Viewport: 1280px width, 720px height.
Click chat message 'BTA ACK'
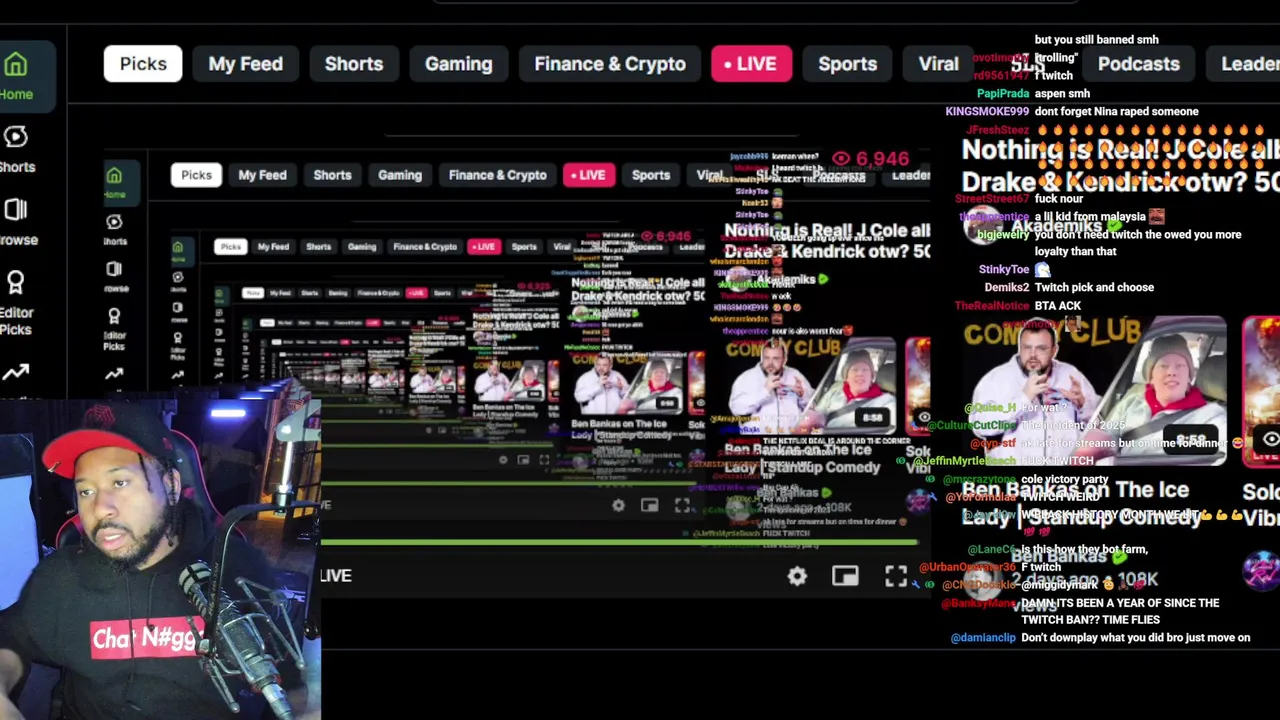click(x=1058, y=306)
